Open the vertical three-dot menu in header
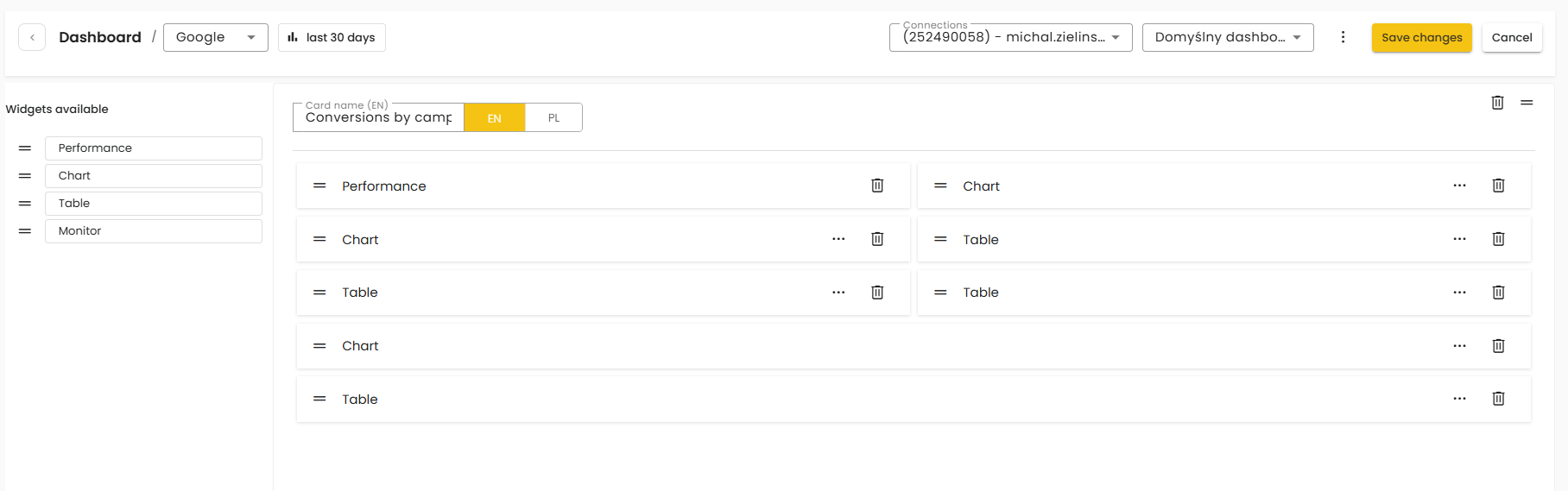 click(1343, 37)
